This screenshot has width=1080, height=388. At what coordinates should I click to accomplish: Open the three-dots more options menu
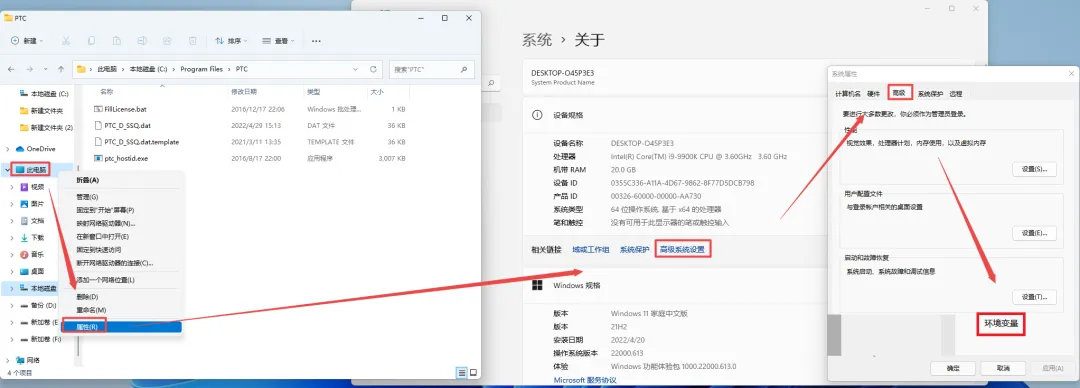(x=316, y=41)
